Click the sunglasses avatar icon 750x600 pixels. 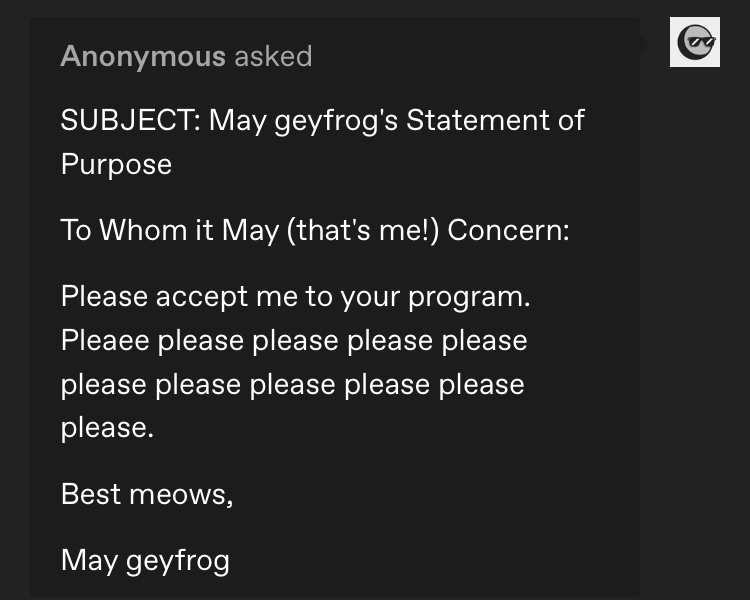[695, 43]
